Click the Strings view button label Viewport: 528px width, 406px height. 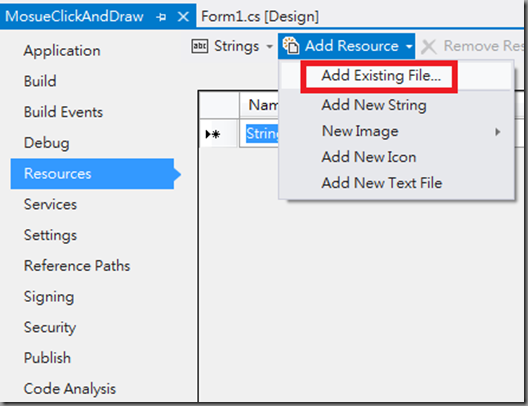pos(236,46)
